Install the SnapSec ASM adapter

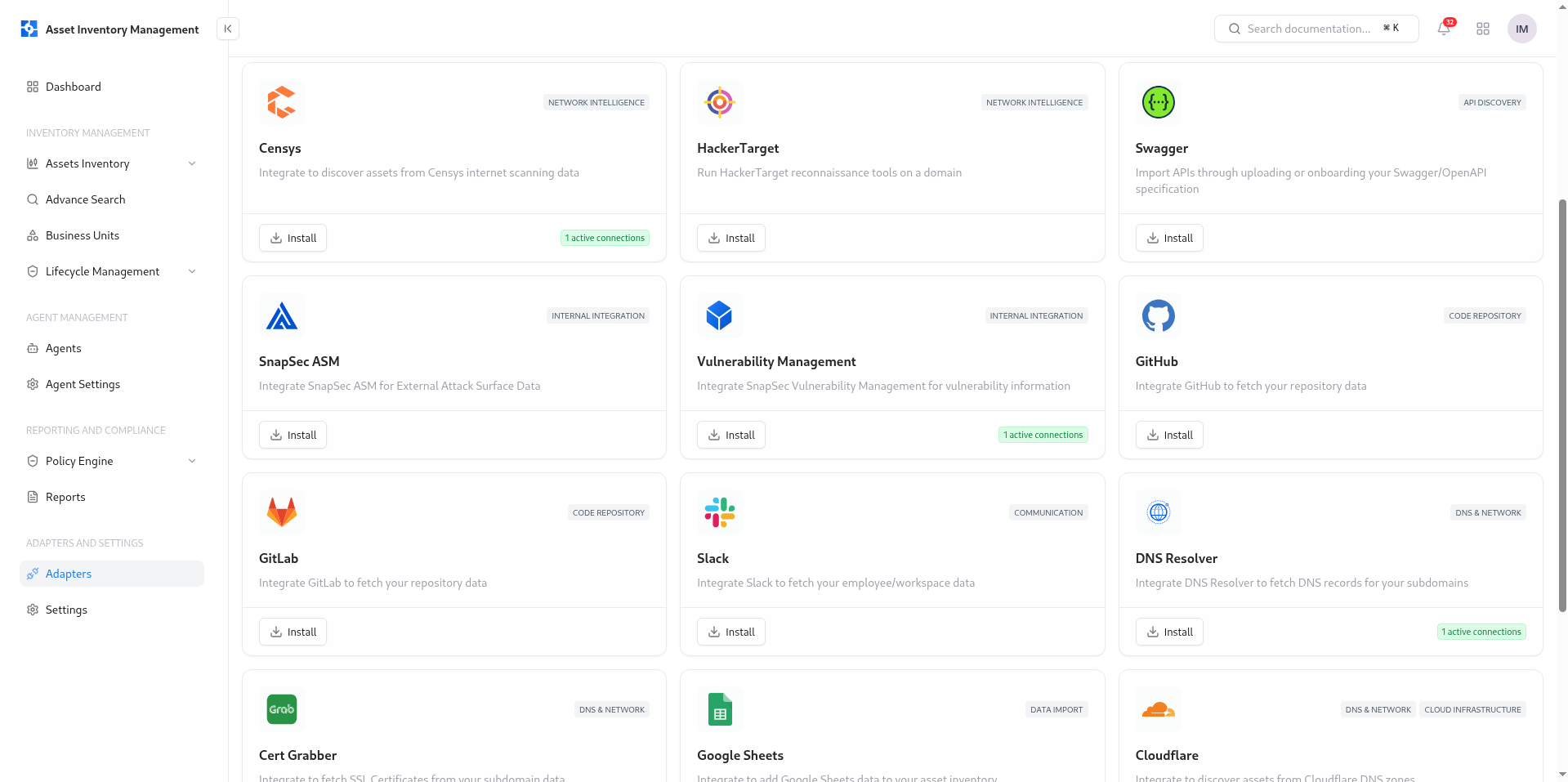293,435
